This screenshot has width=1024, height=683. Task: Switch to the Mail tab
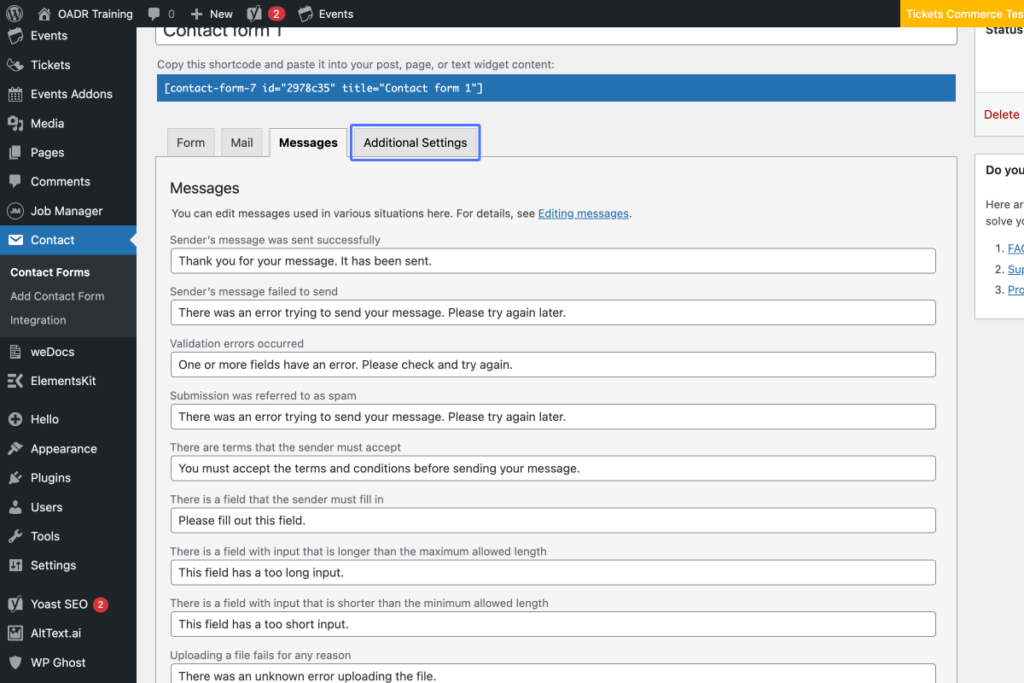point(242,142)
